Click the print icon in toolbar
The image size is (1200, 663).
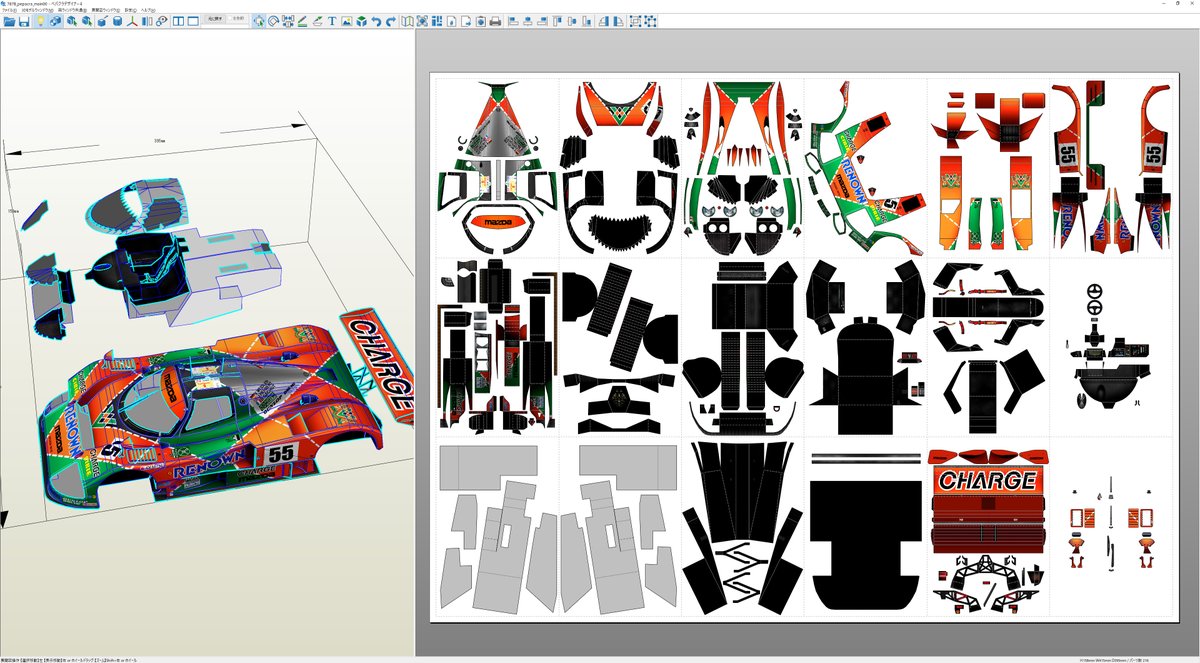pos(494,20)
